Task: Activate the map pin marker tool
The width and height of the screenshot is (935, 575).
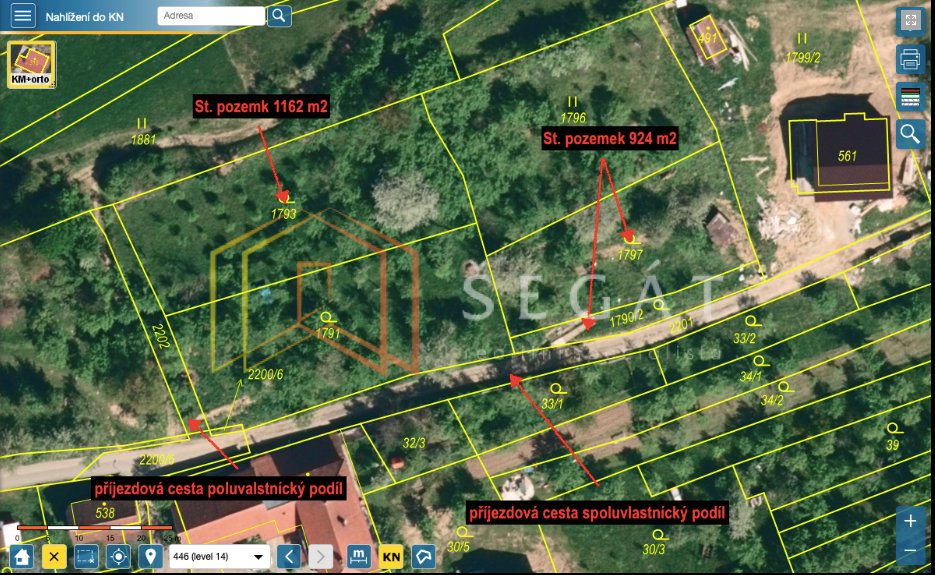Action: [151, 557]
